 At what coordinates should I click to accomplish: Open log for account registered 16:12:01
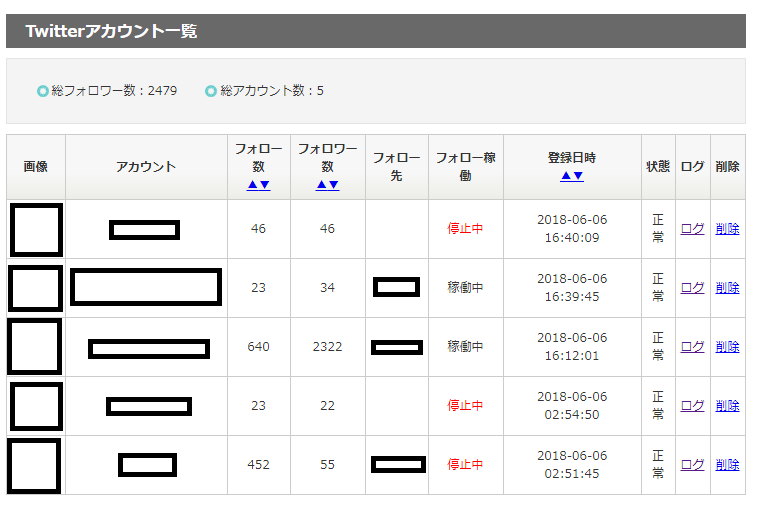point(692,347)
